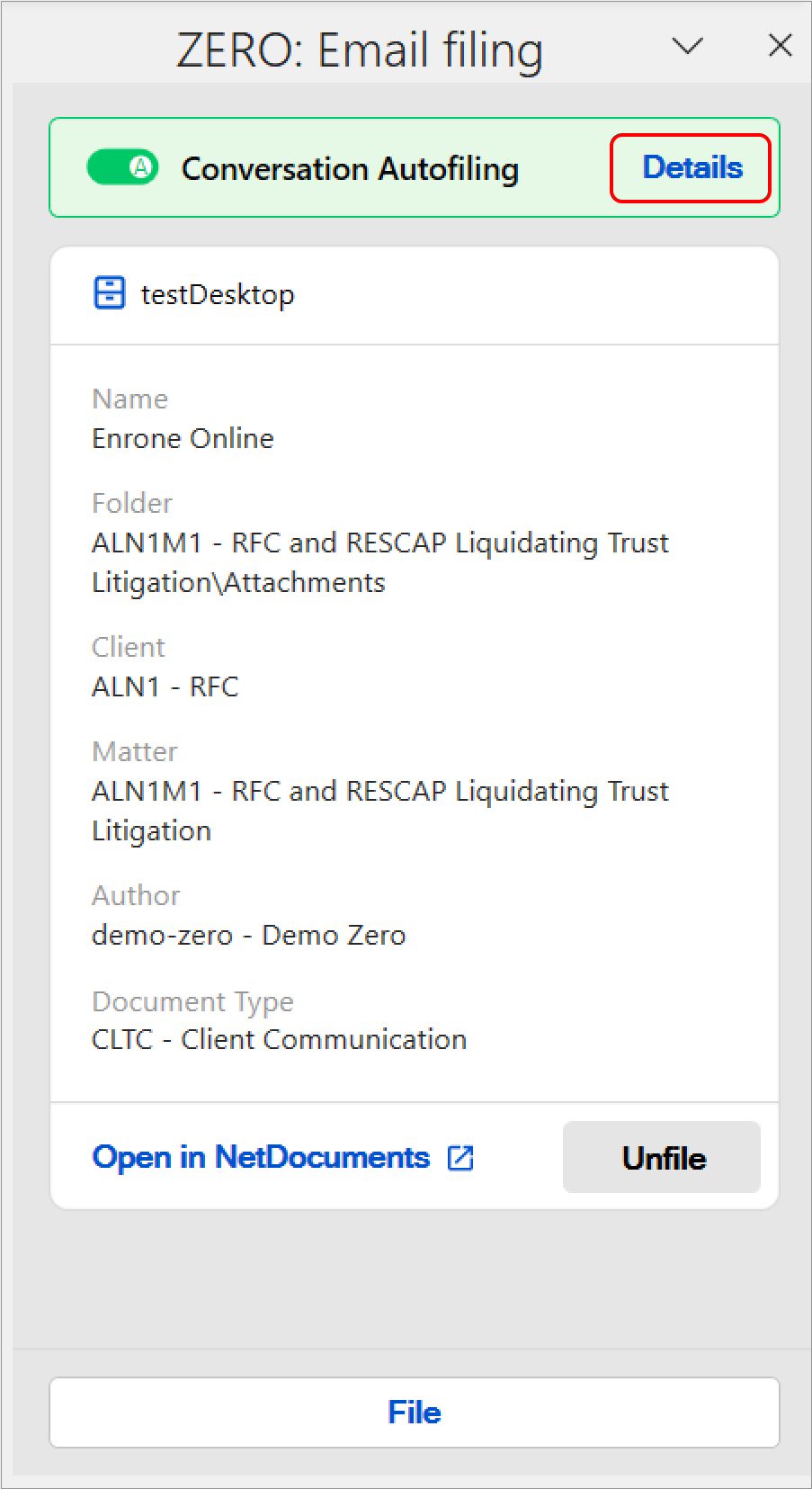Click Document Type CLTC - Client Communication
This screenshot has height=1489, width=812.
(280, 1039)
